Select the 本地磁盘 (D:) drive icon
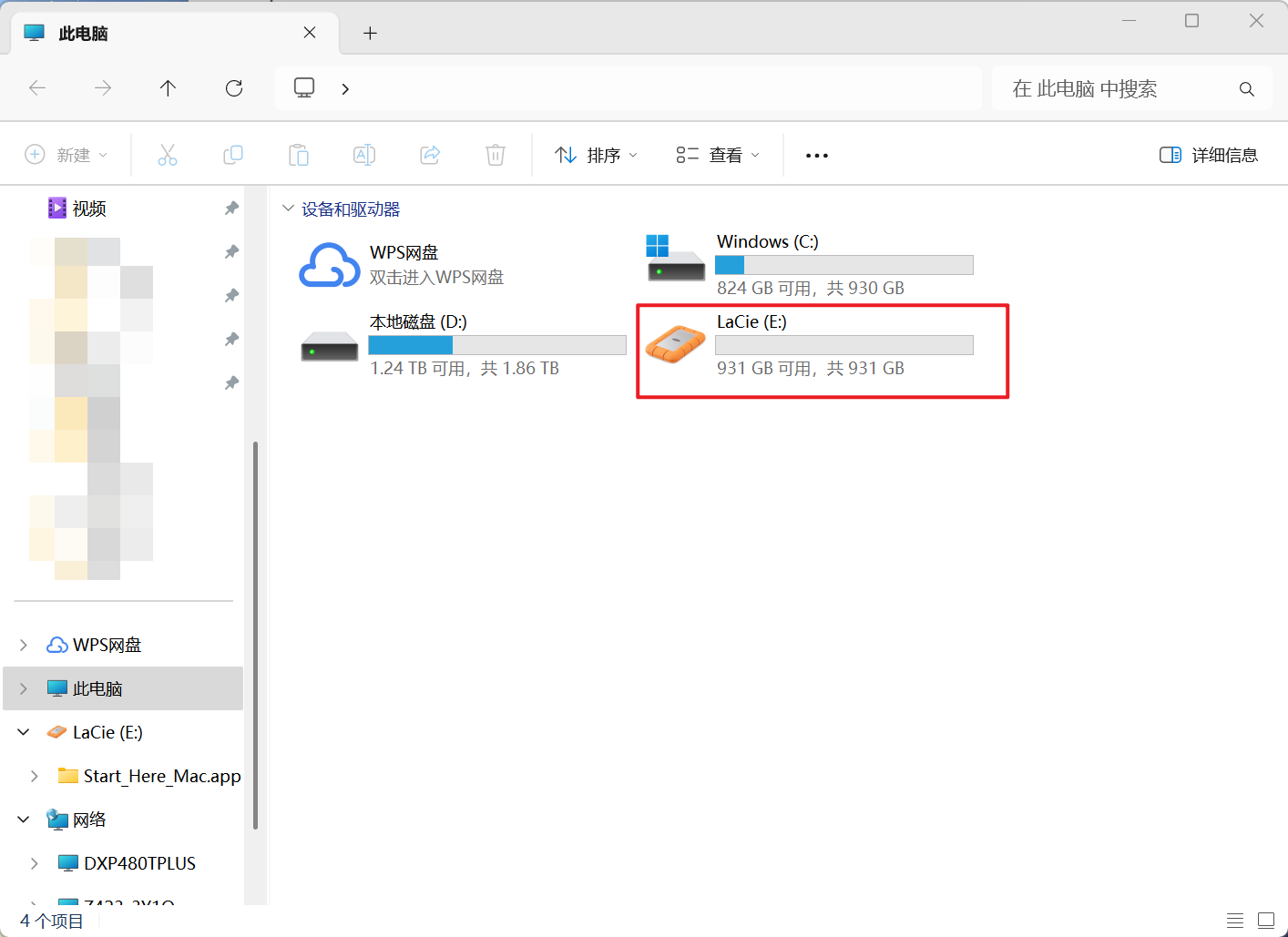 click(330, 347)
